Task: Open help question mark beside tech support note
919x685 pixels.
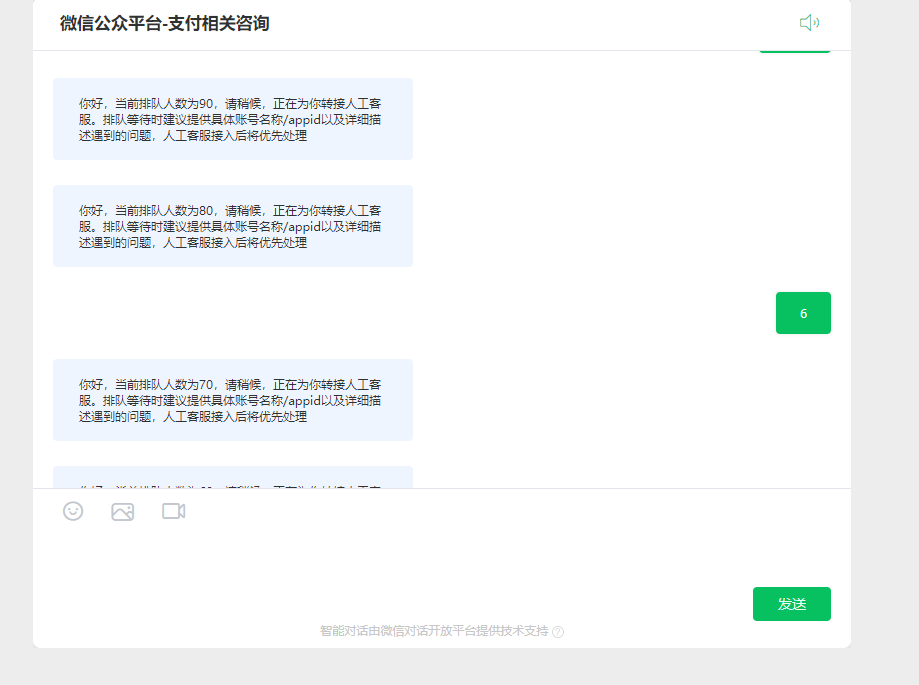Action: pos(558,632)
